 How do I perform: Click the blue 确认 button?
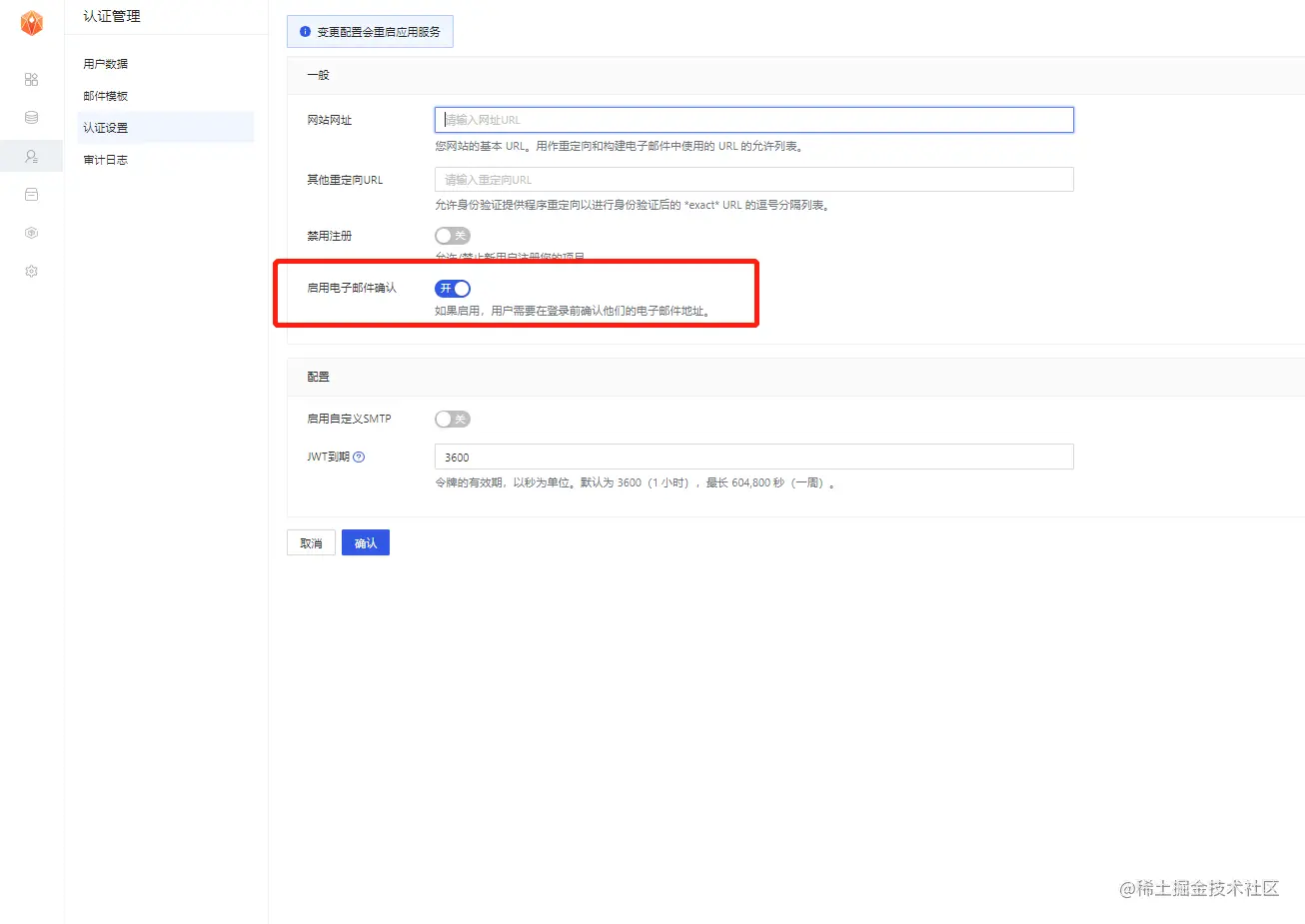point(366,543)
